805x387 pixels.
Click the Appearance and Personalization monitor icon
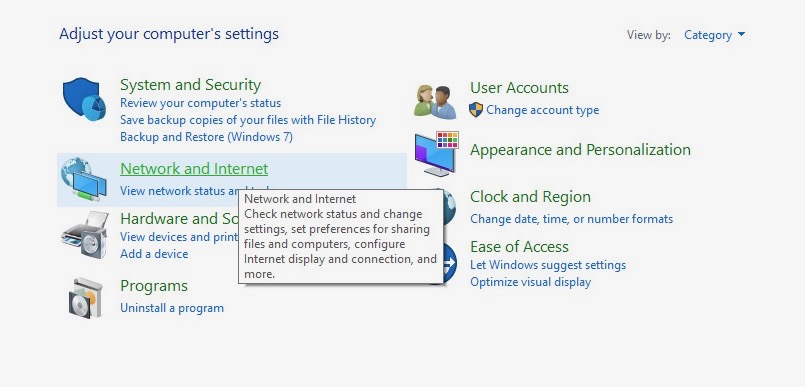click(436, 153)
